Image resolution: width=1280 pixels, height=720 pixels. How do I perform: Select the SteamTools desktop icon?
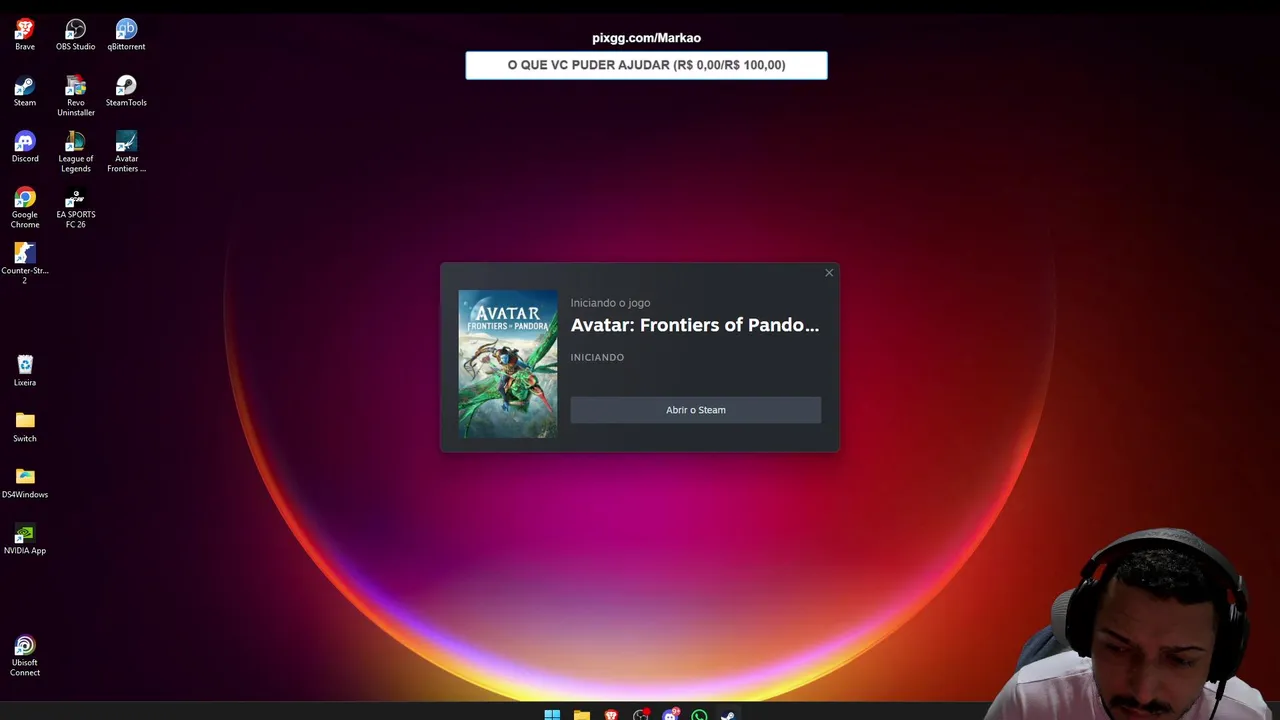pos(126,91)
